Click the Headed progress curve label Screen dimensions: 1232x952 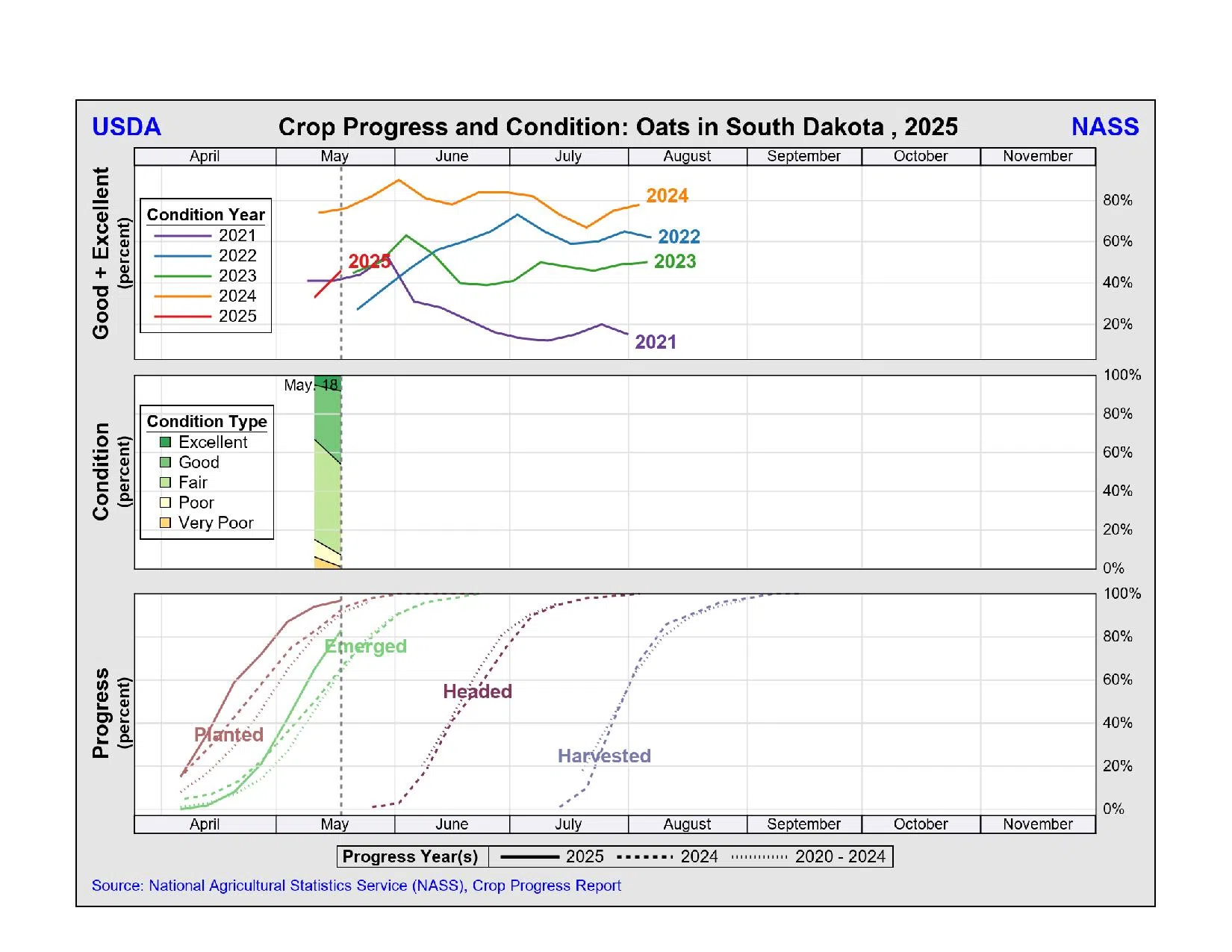(477, 691)
